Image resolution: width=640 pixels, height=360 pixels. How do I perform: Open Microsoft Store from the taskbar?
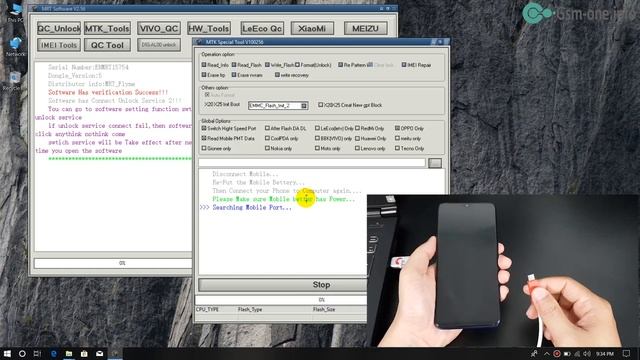pyautogui.click(x=84, y=353)
